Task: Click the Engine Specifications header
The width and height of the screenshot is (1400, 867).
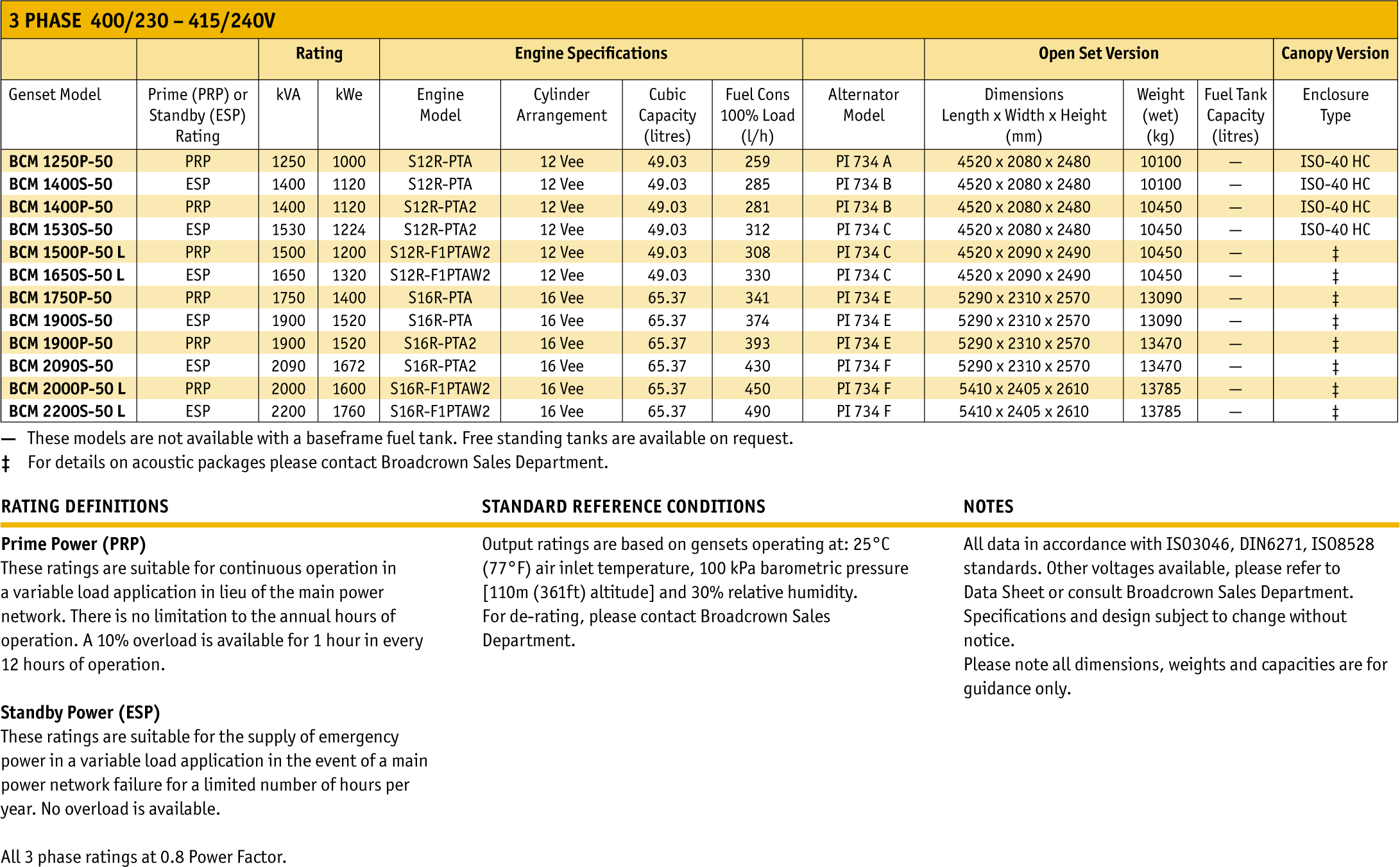Action: (x=590, y=53)
